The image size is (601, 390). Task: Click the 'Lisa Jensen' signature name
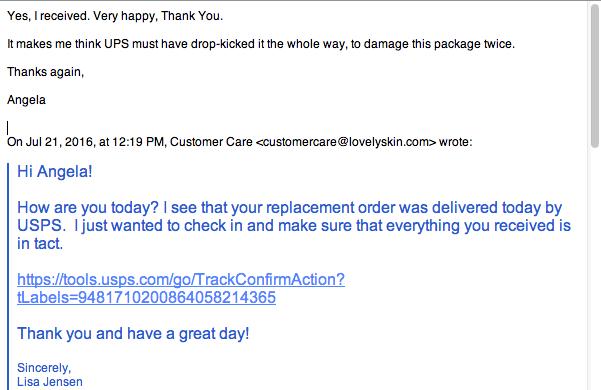(x=50, y=382)
